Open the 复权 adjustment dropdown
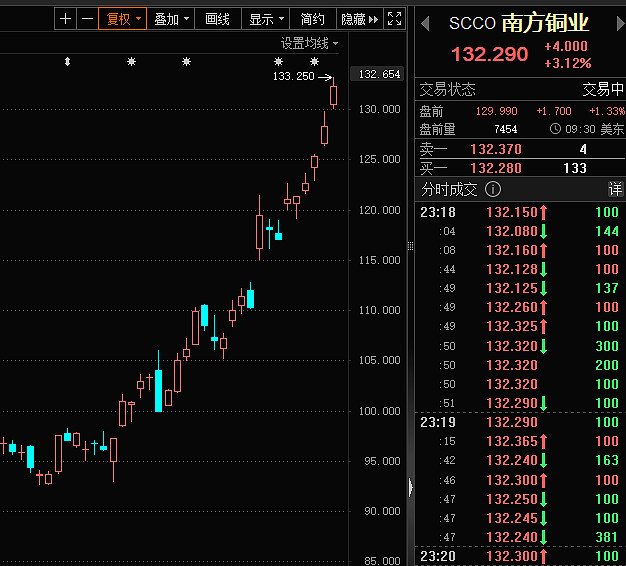 [x=123, y=19]
